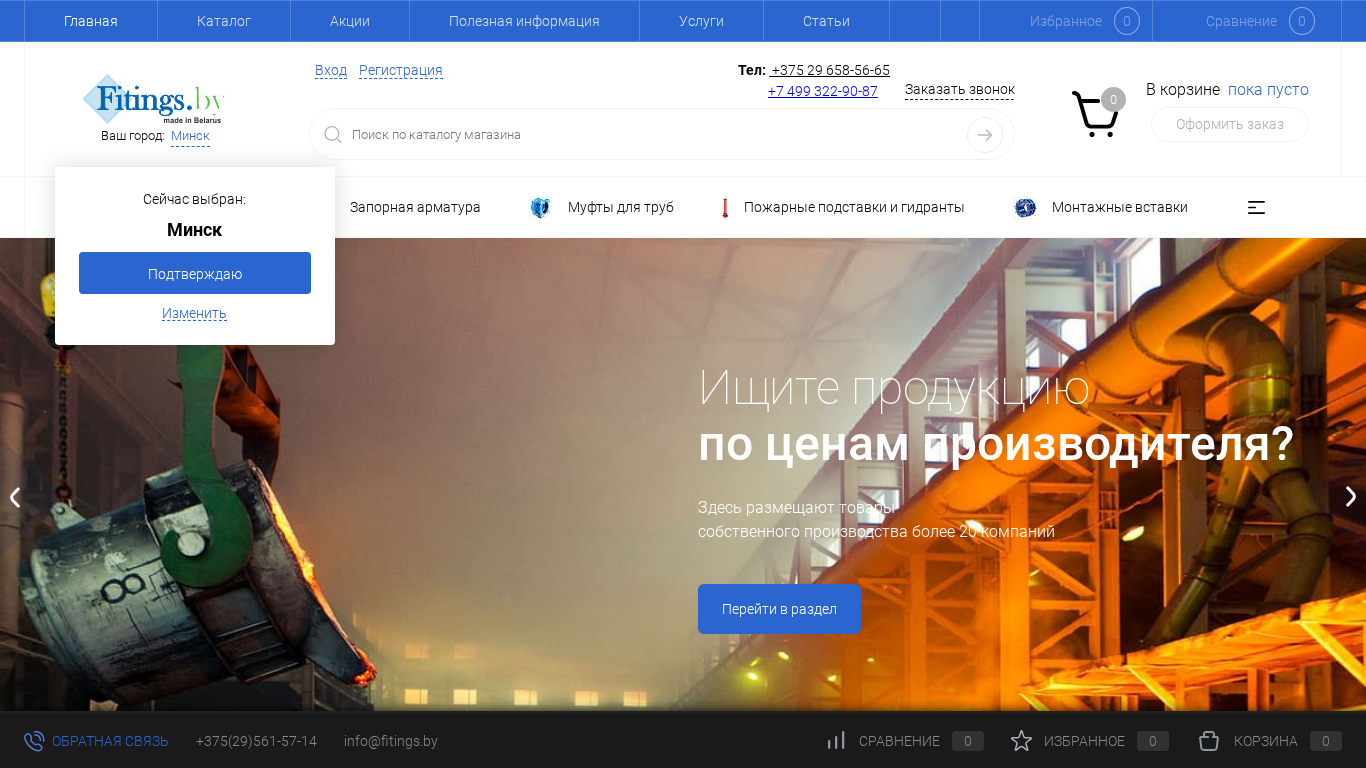
Task: Click the feedback phone icon
Action: (x=34, y=741)
